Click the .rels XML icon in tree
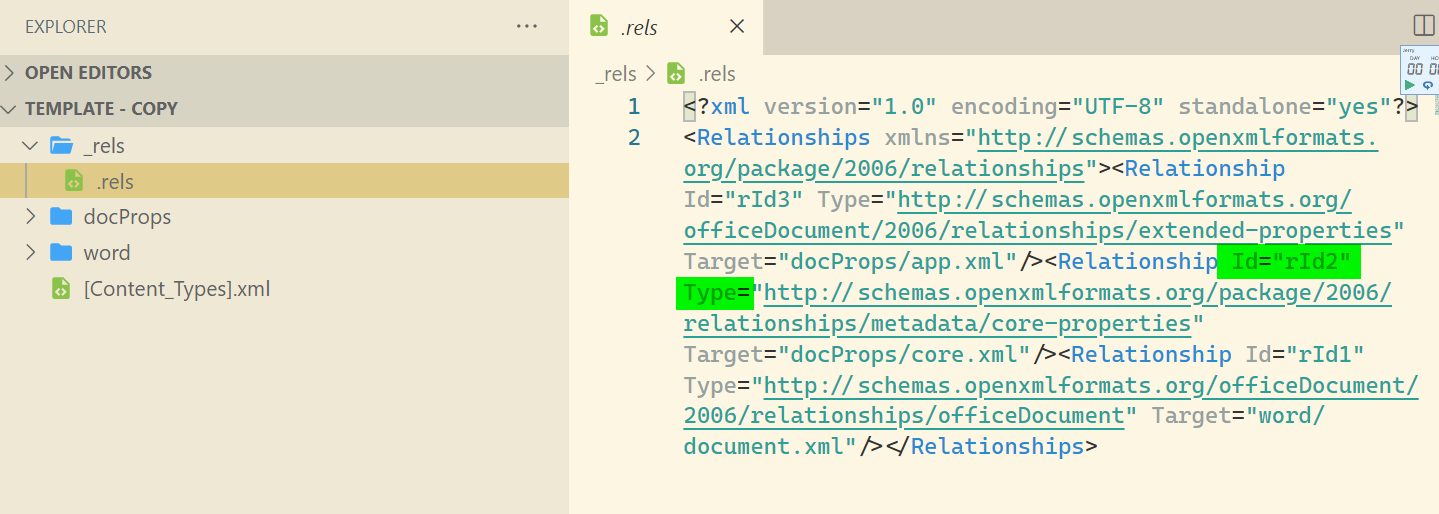This screenshot has height=514, width=1439. point(74,181)
